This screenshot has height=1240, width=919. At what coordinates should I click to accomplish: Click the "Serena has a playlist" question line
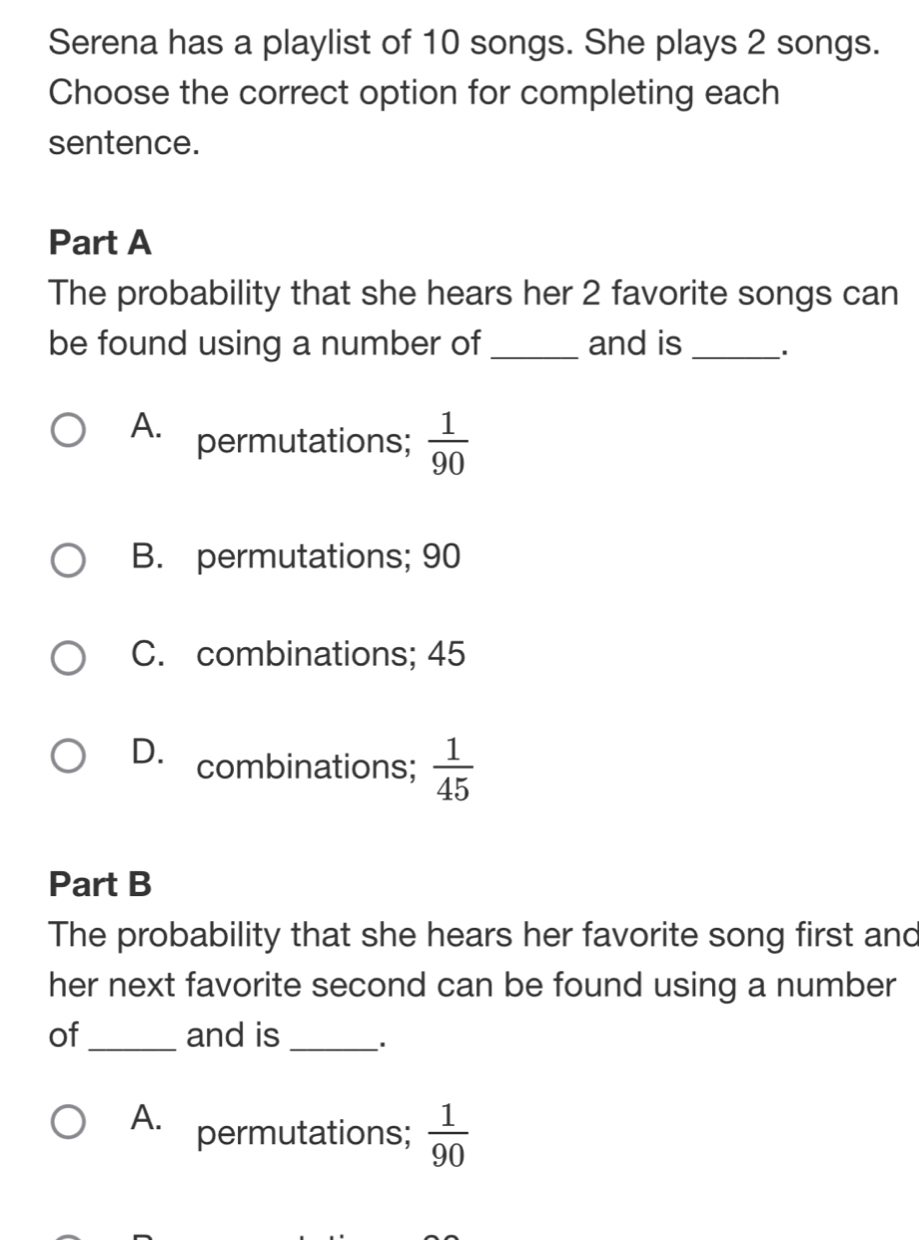pos(465,44)
